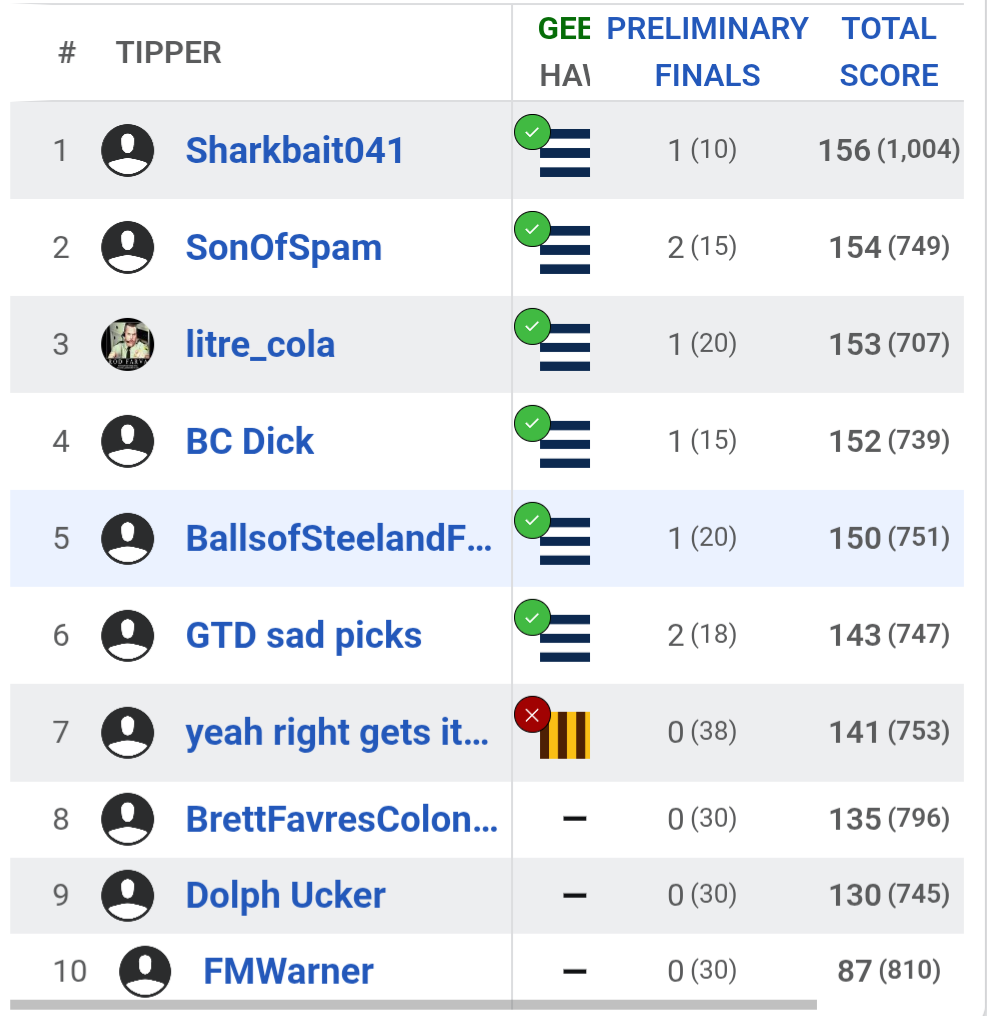987x1016 pixels.
Task: Click the 153 total score for litre_cola
Action: click(855, 345)
